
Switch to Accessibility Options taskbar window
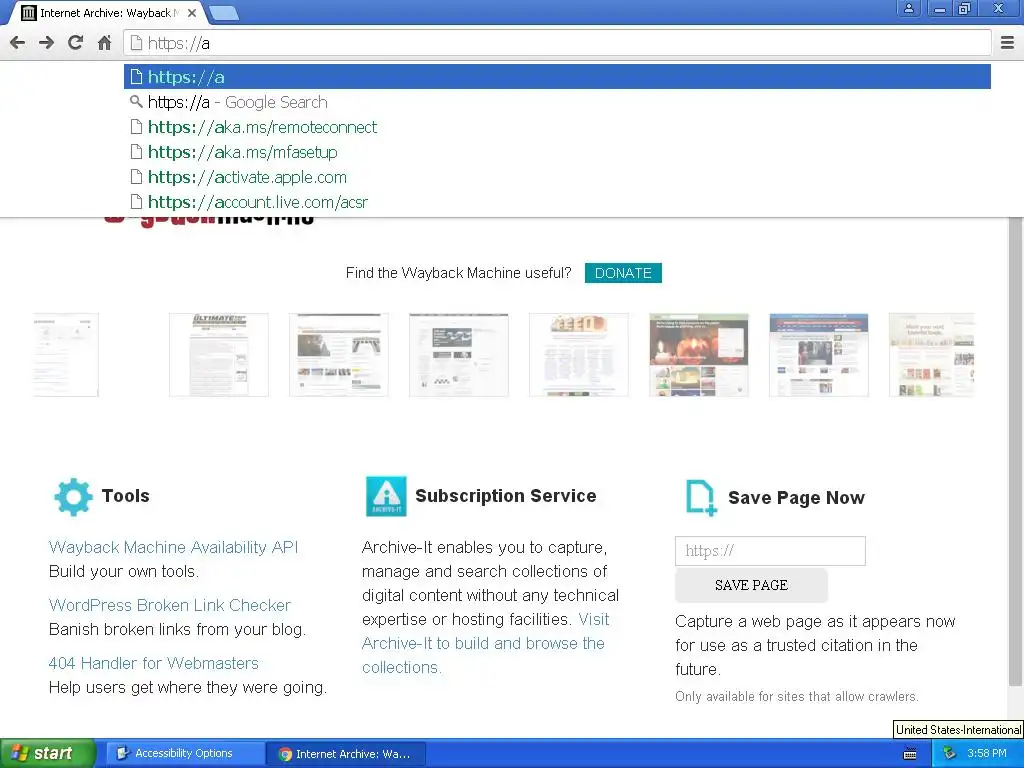coord(184,754)
